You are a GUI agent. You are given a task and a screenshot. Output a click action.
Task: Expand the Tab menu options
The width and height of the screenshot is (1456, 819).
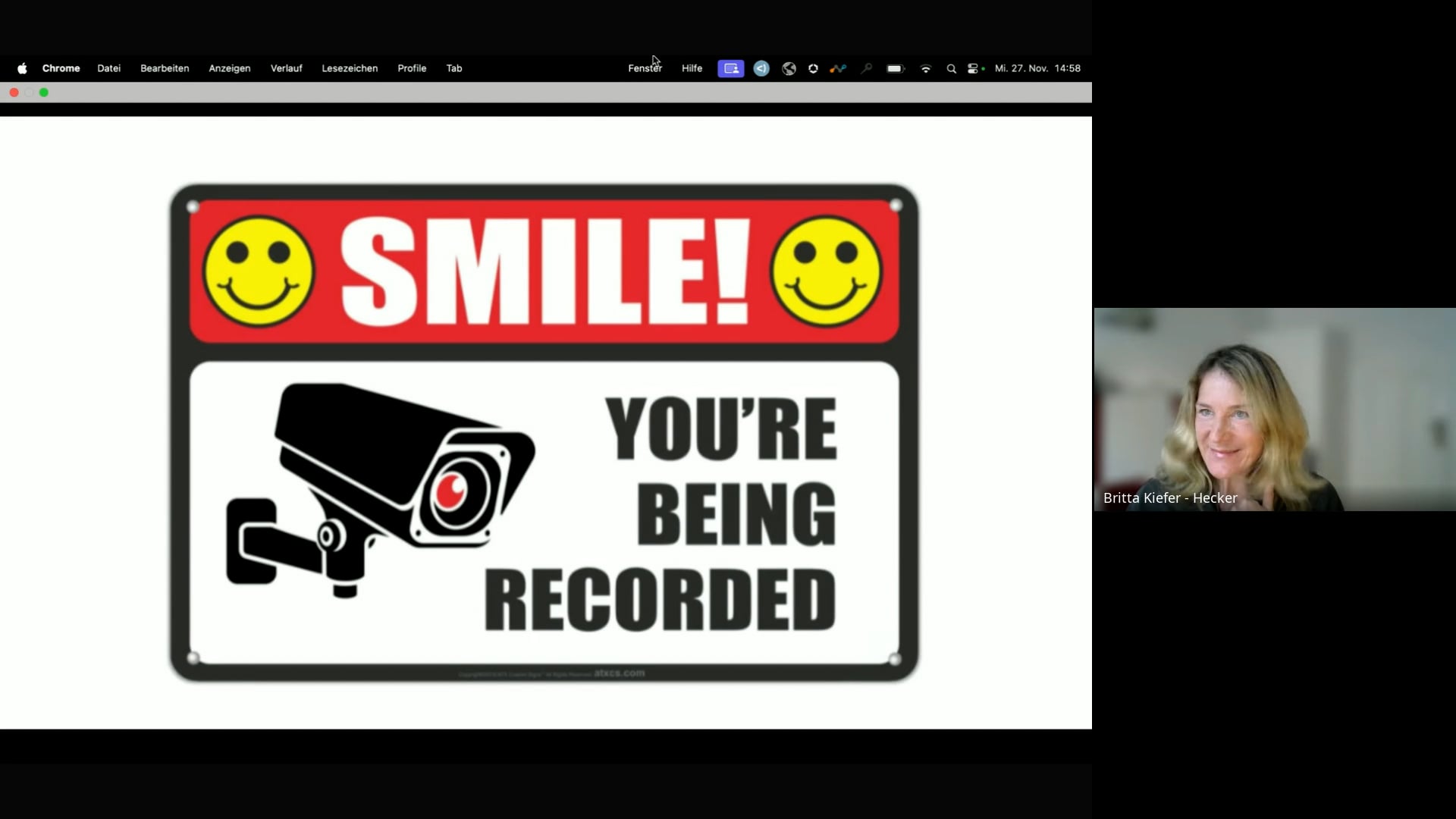[454, 67]
